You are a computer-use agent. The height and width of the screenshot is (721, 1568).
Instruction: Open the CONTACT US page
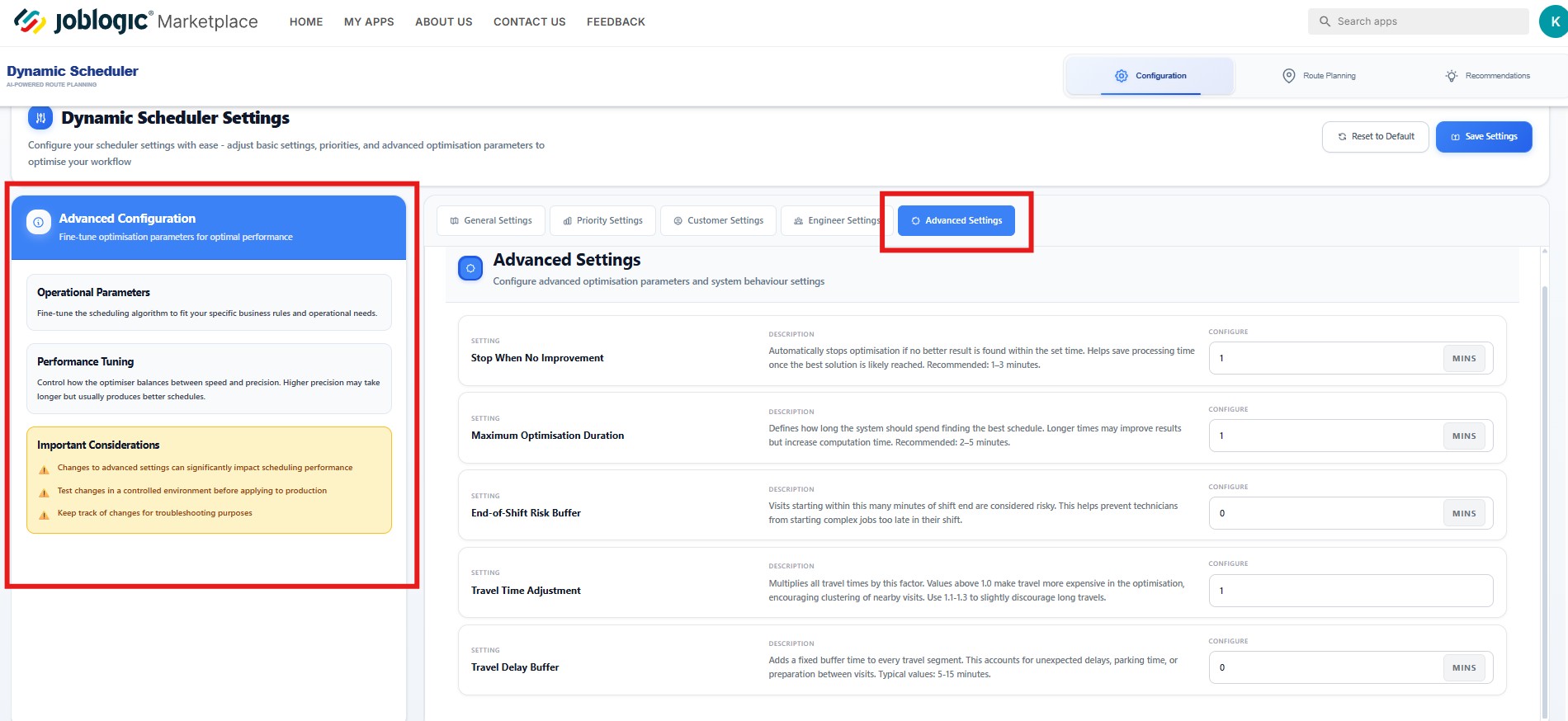(x=530, y=21)
